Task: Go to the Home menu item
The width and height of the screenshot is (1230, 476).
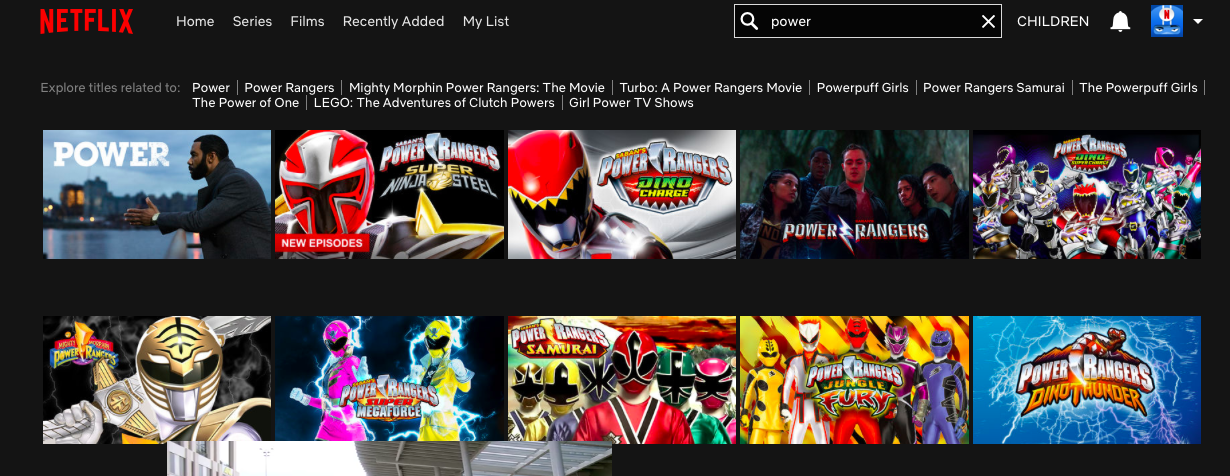Action: pos(195,21)
